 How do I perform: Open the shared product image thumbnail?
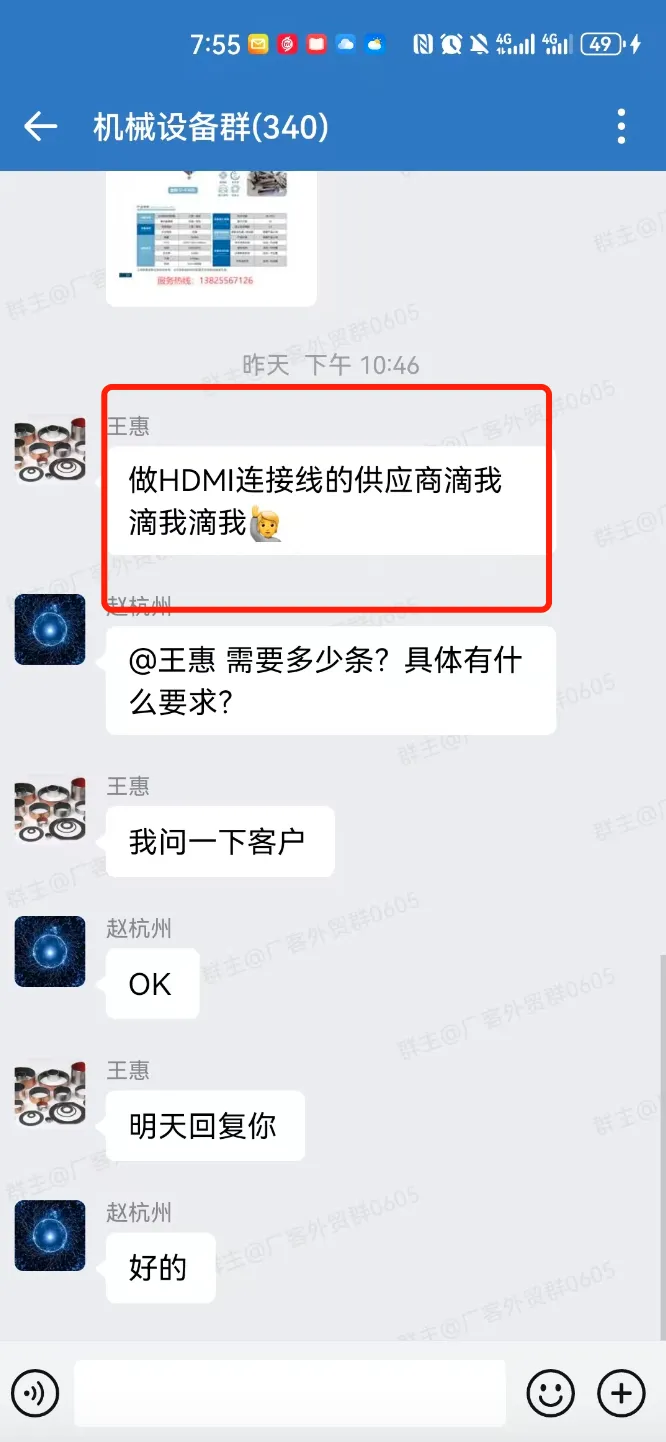click(211, 238)
